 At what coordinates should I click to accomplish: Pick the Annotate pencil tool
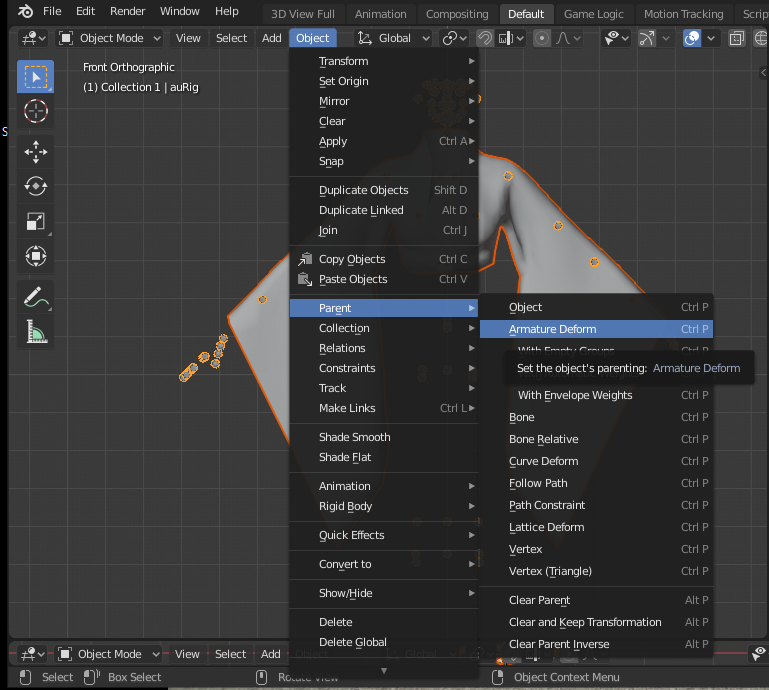pyautogui.click(x=35, y=297)
